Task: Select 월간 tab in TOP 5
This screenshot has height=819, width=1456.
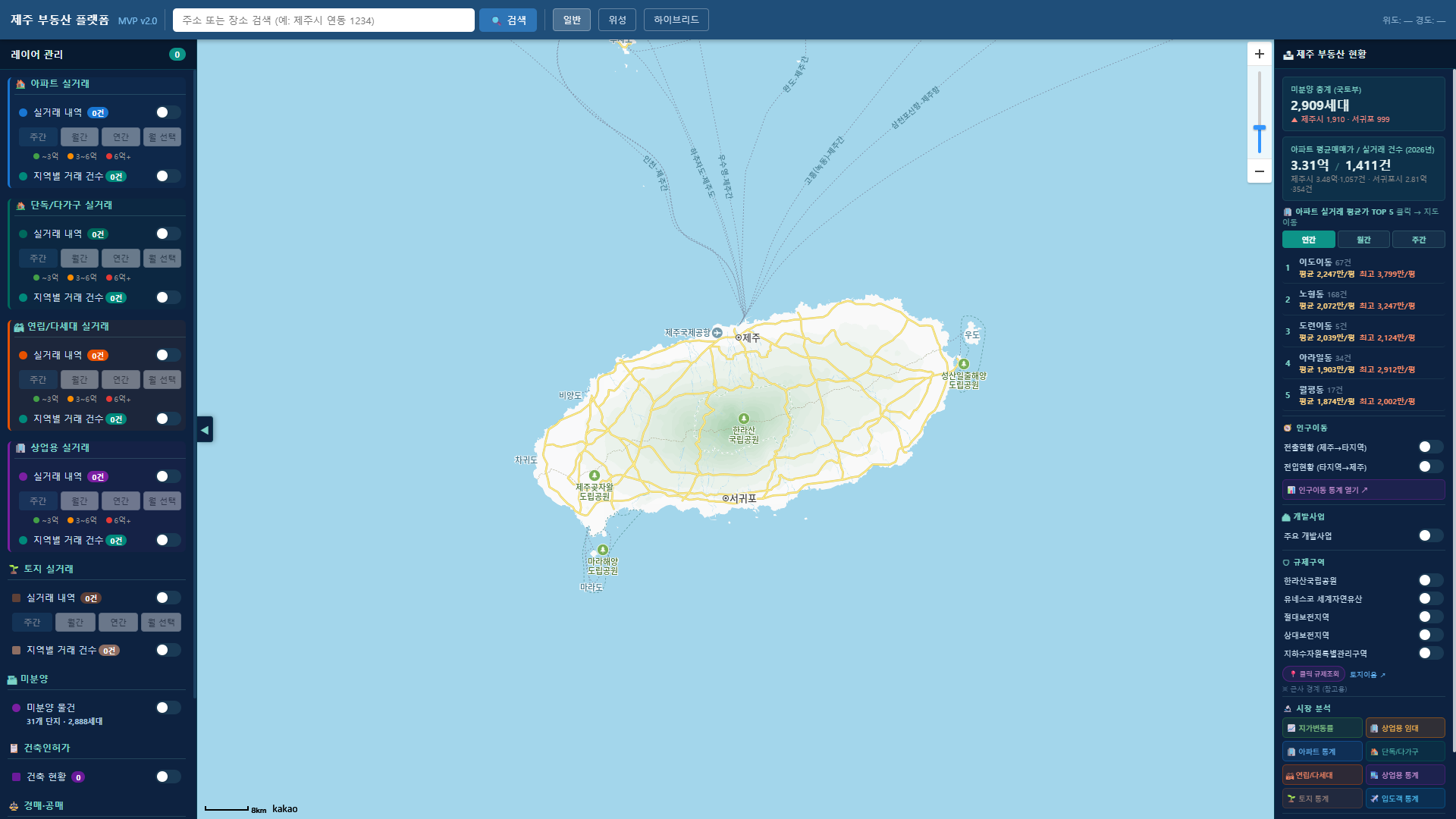Action: [x=1363, y=240]
